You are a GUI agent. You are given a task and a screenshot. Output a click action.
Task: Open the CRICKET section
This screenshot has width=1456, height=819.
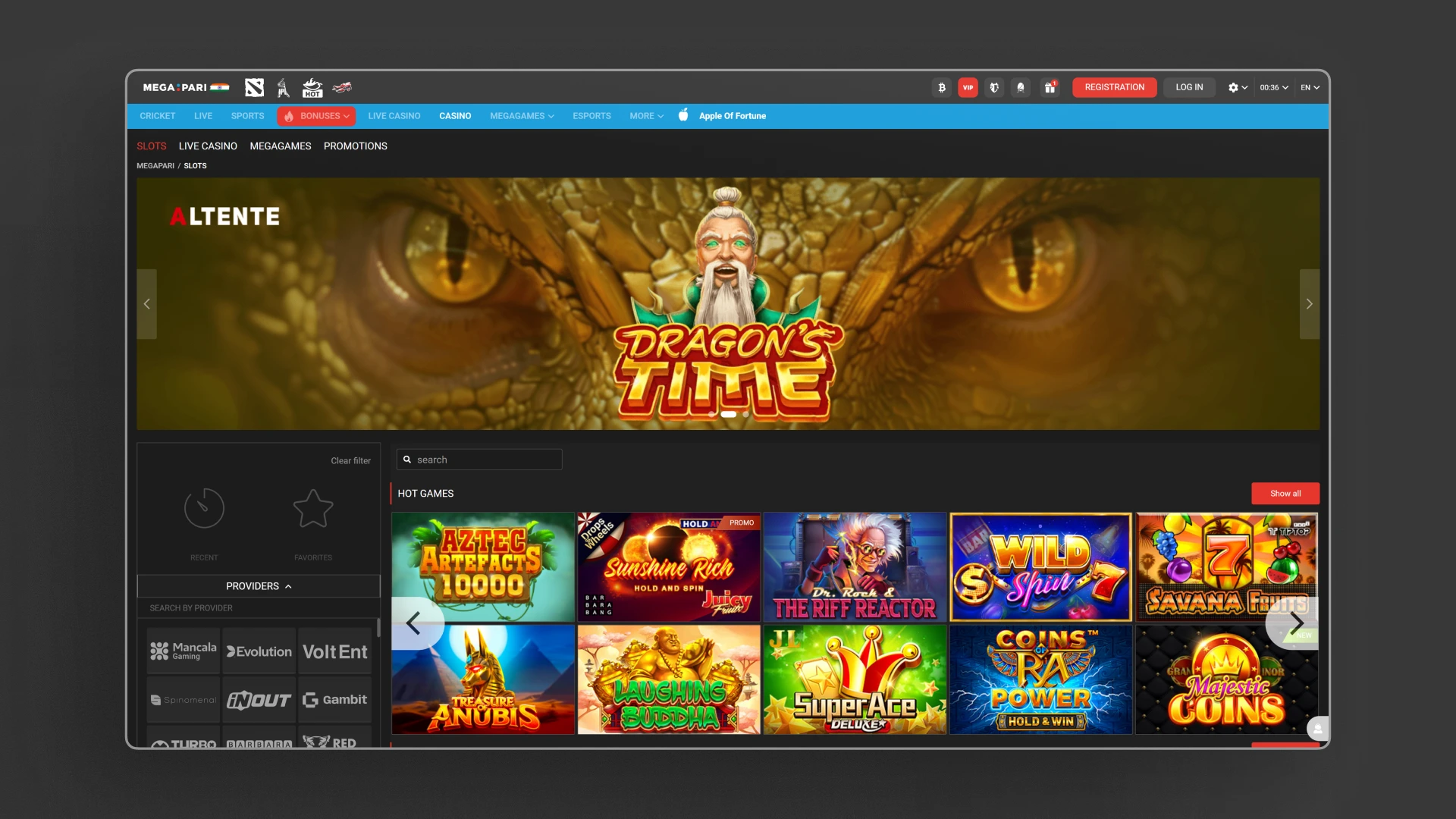(x=157, y=116)
